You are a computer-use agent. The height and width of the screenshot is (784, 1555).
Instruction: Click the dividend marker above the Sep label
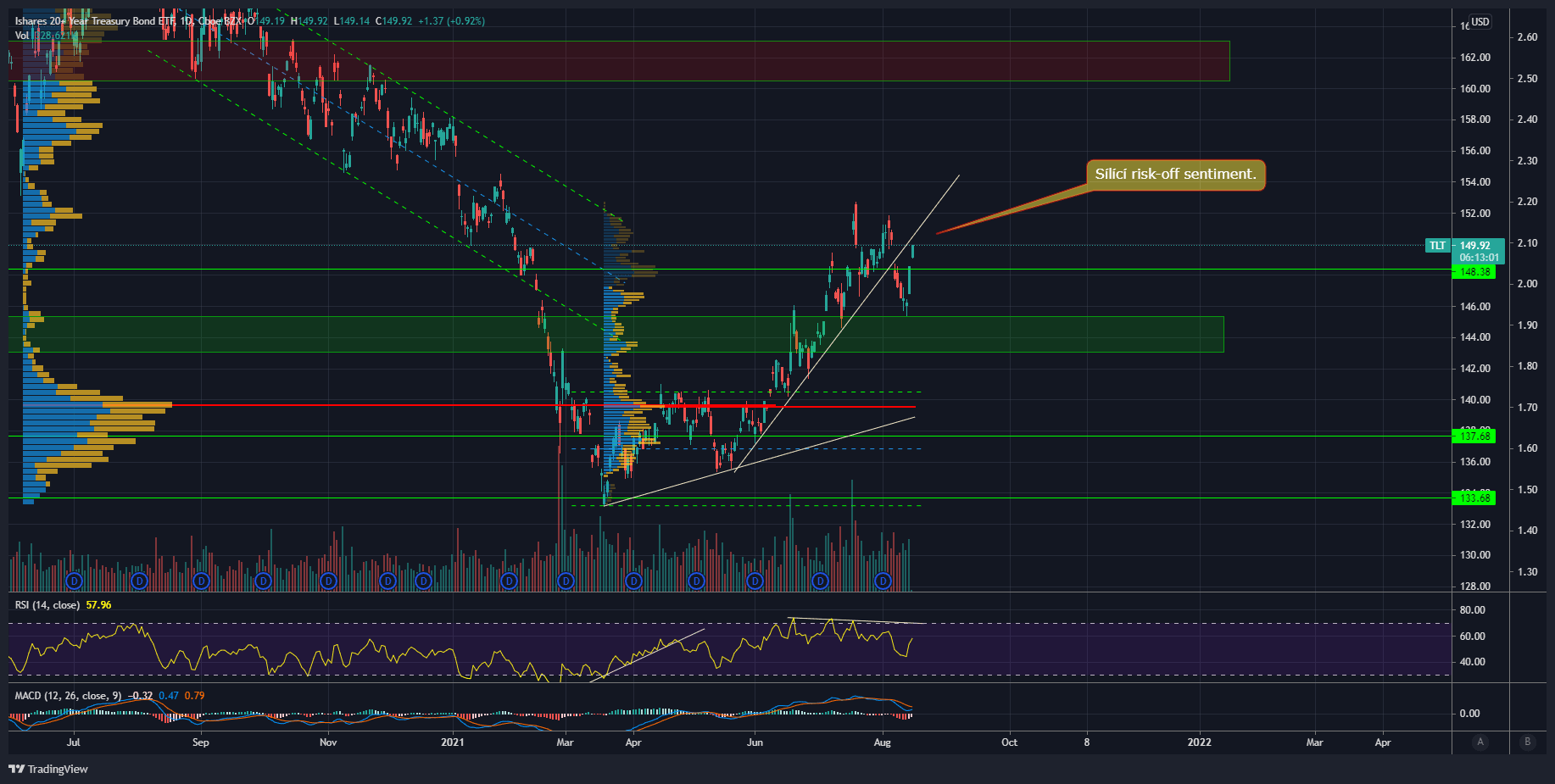point(201,581)
